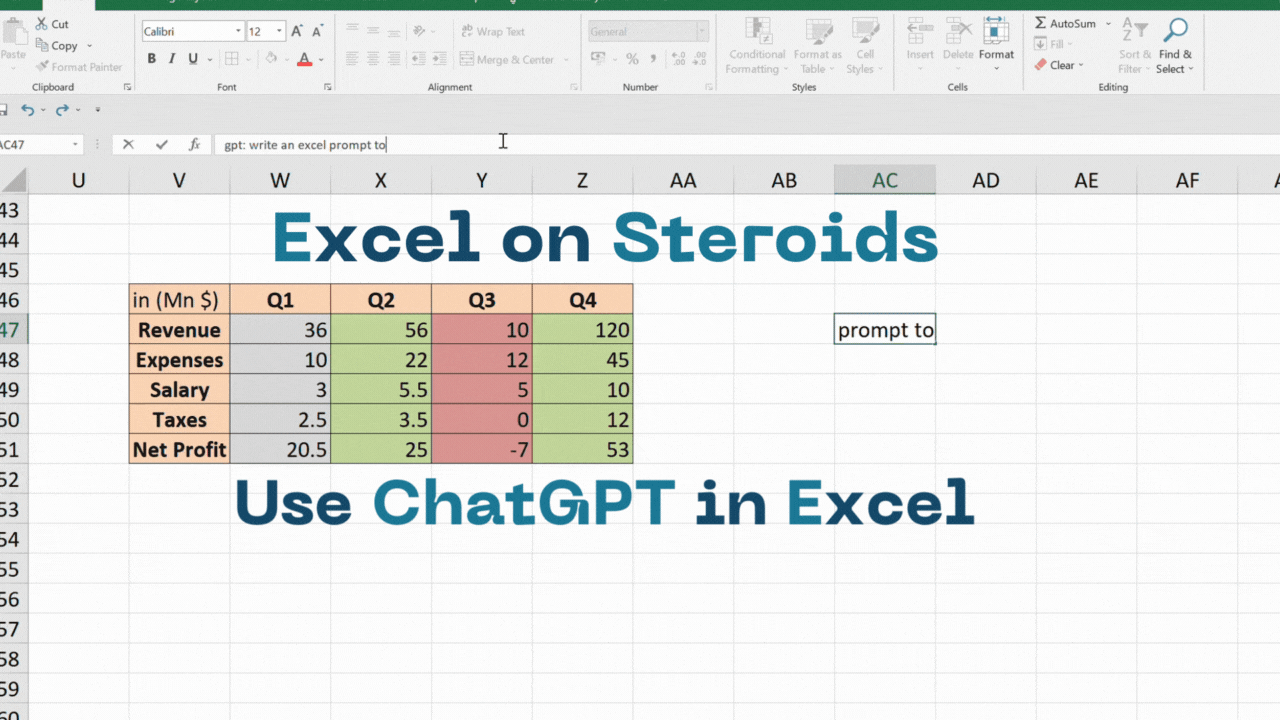Screen dimensions: 1280x720
Task: Toggle Wrap Text
Action: (x=493, y=32)
